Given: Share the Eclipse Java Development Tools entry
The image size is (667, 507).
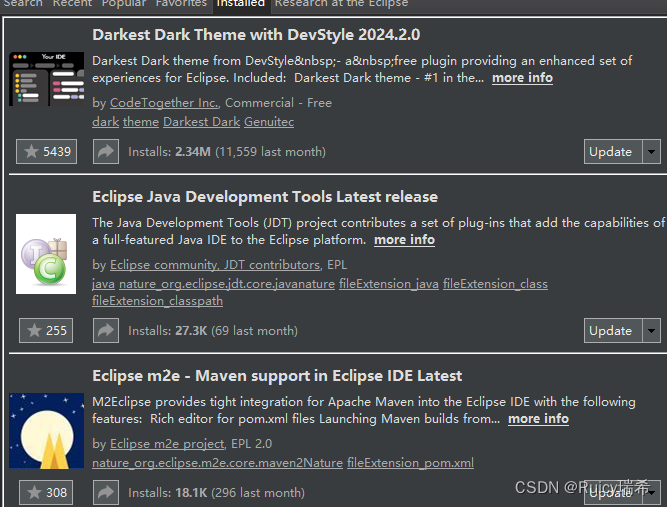Looking at the screenshot, I should [106, 330].
